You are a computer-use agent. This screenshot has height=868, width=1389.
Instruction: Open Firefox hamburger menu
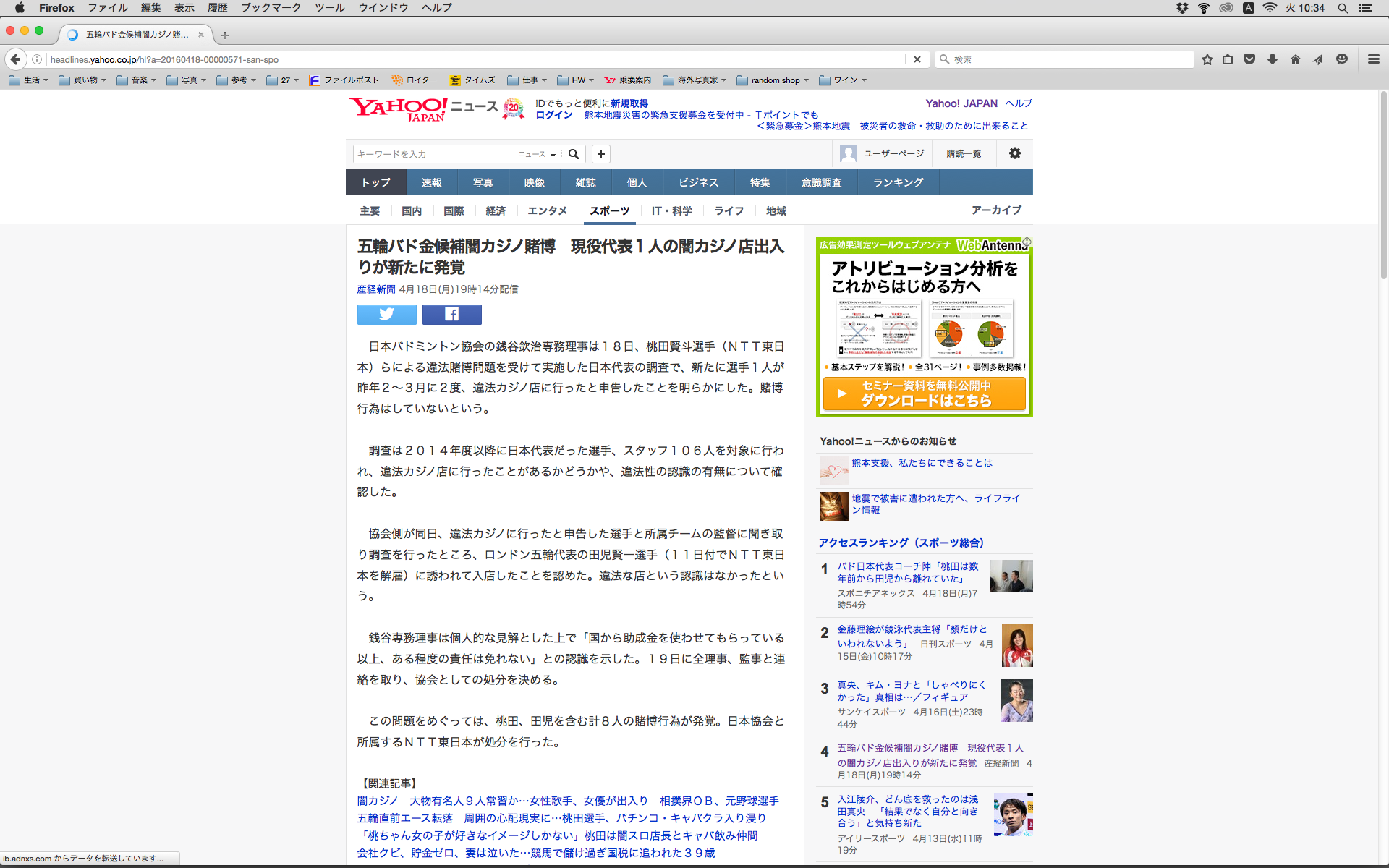1373,59
